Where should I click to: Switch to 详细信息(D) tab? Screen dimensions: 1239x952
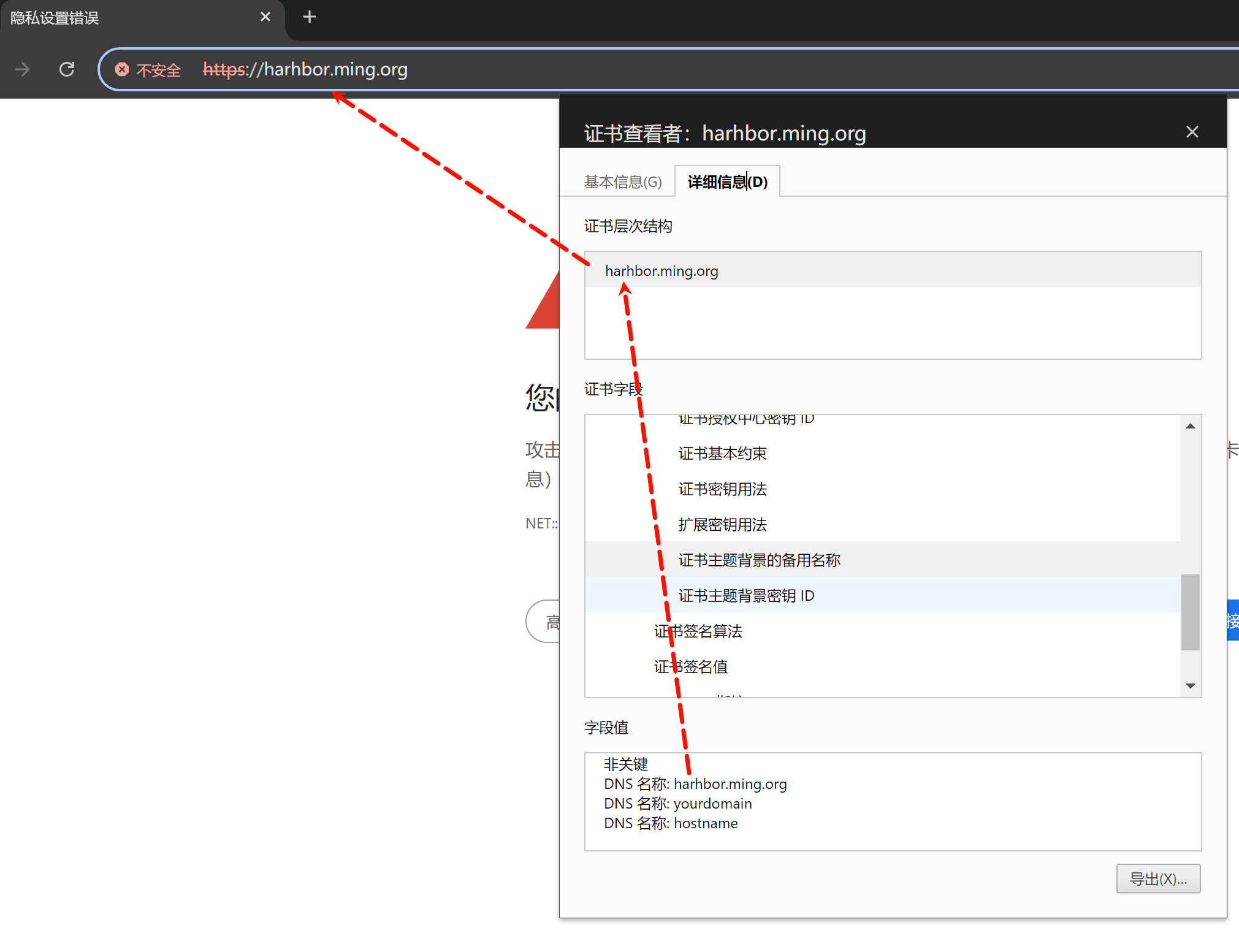pyautogui.click(x=727, y=182)
